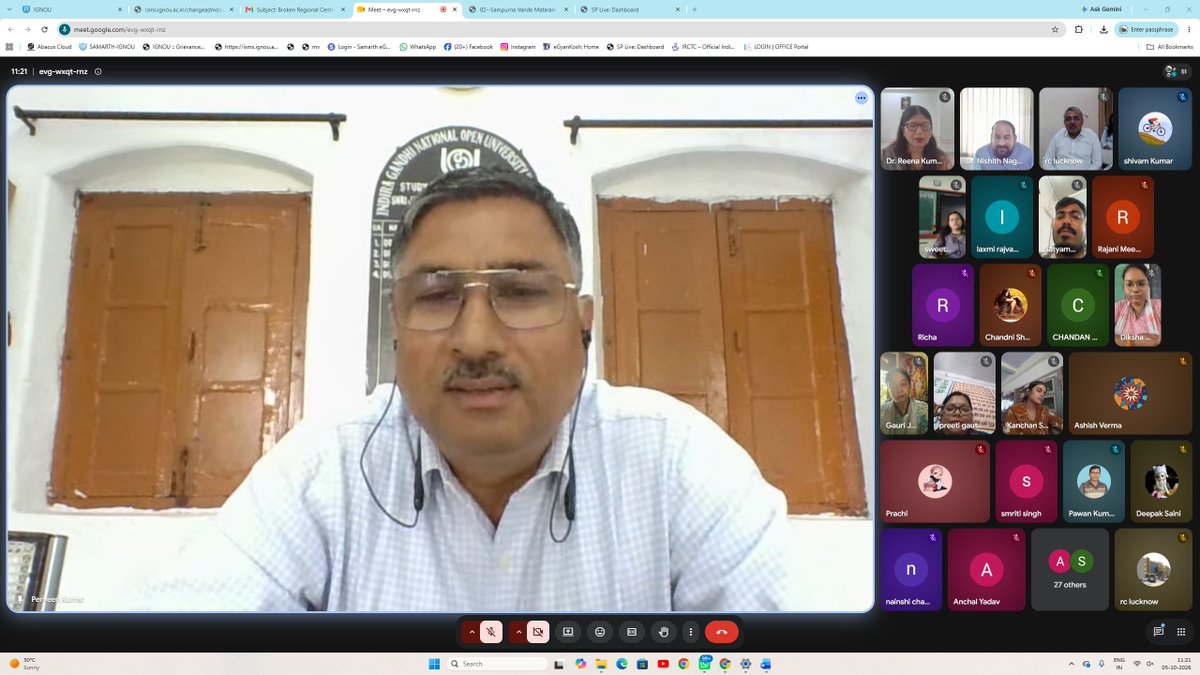Open Task View from taskbar
Image resolution: width=1200 pixels, height=675 pixels.
tap(560, 664)
